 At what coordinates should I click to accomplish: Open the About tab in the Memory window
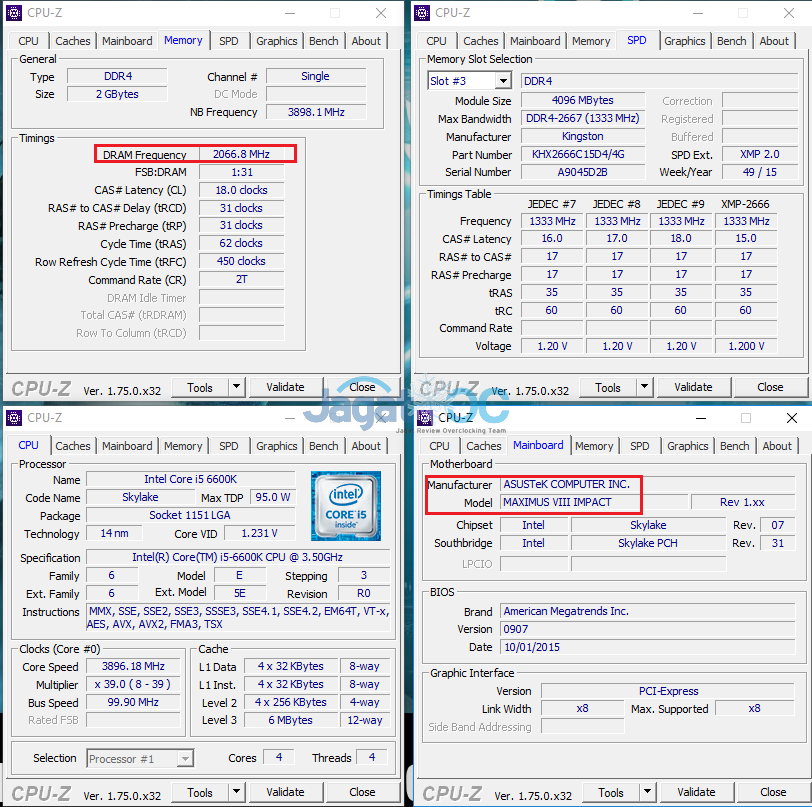tap(366, 41)
